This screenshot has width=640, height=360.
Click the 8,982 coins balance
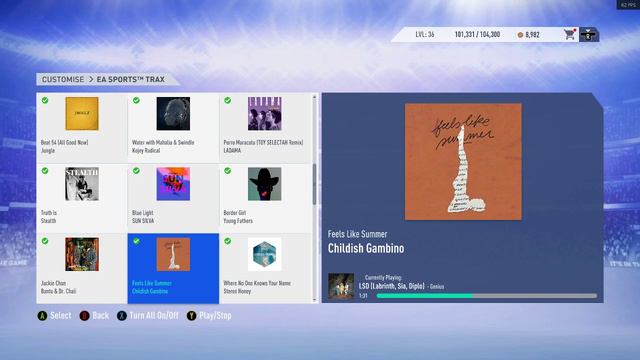(x=532, y=35)
